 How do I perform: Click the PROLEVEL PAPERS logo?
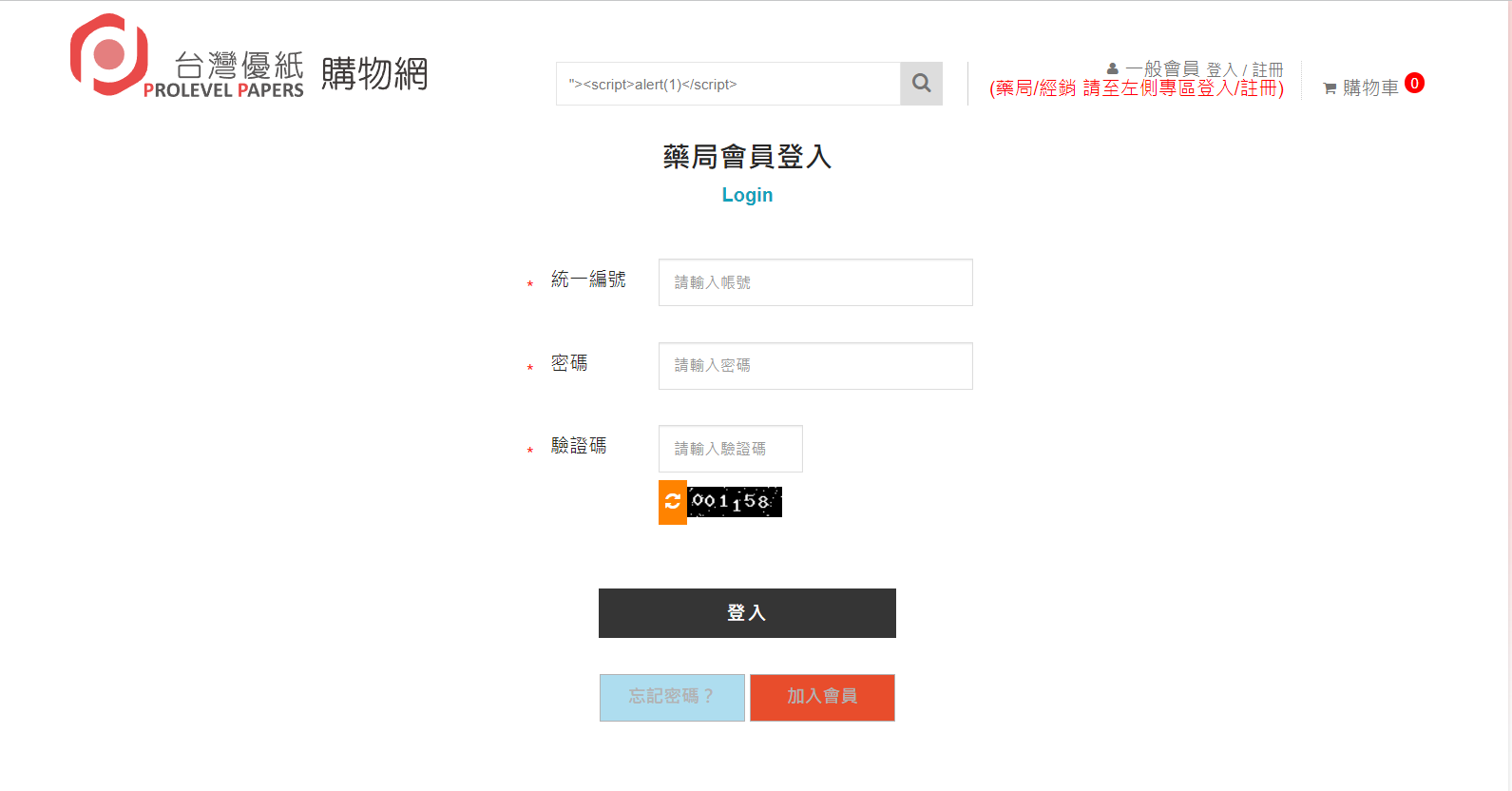(186, 56)
